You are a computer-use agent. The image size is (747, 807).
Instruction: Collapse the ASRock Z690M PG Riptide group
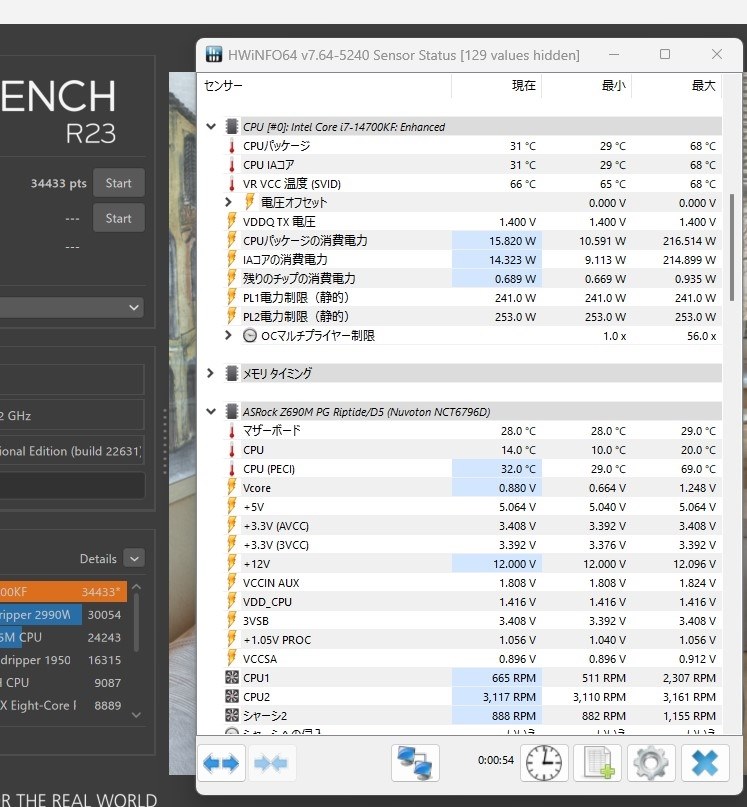[x=211, y=412]
